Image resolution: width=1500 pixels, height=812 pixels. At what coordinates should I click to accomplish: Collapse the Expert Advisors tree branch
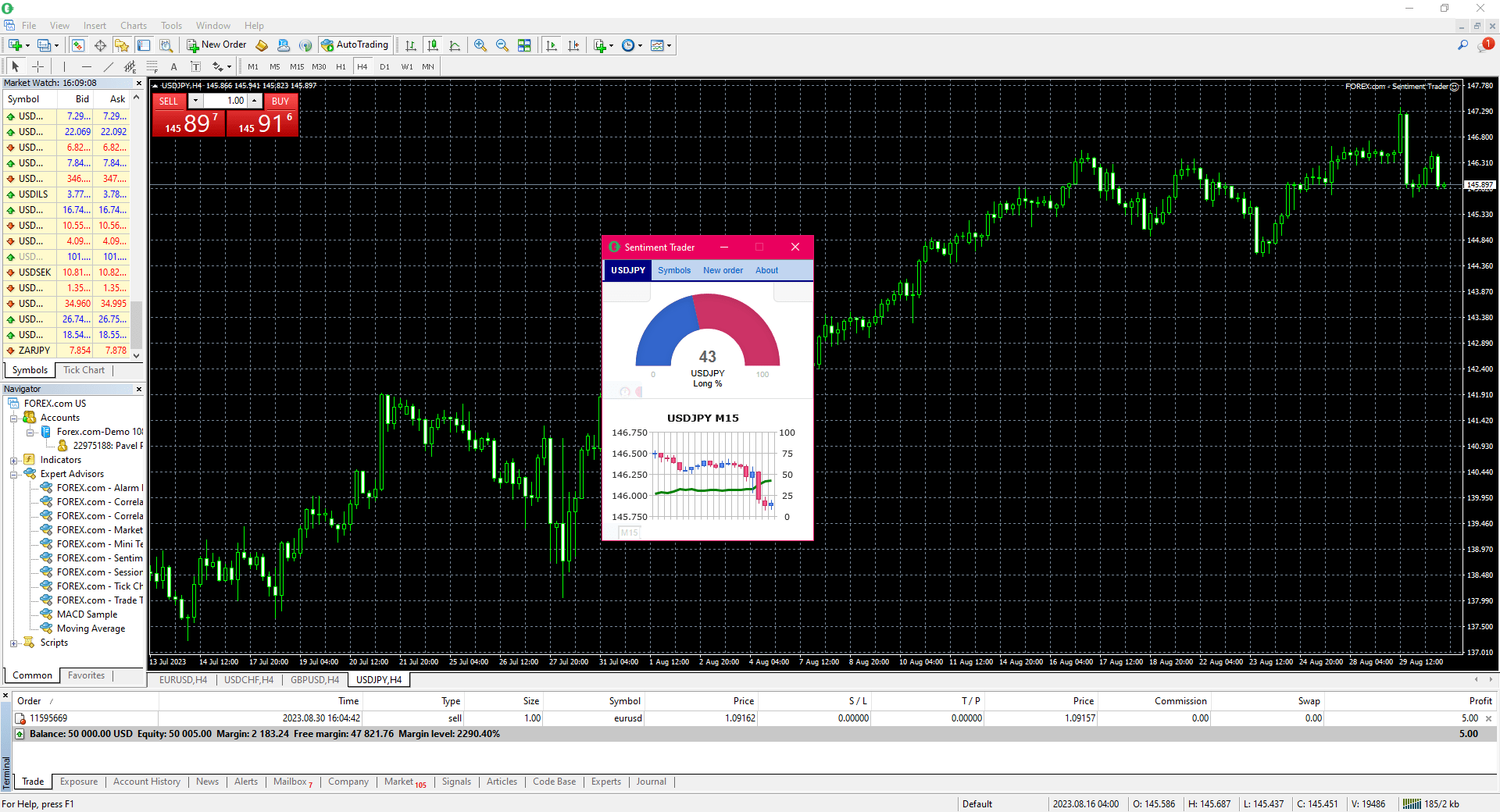click(x=13, y=473)
